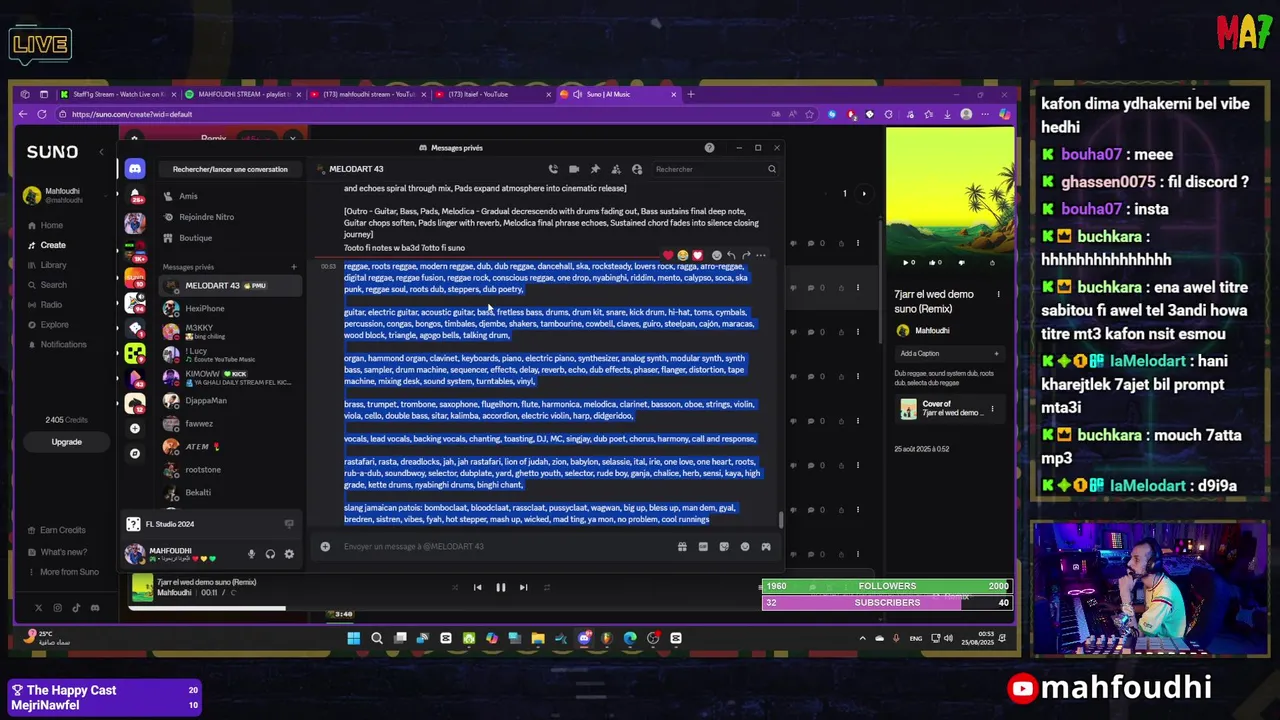Open options menu for 7jarr el wed demo title
Image resolution: width=1280 pixels, height=720 pixels.
tap(998, 295)
